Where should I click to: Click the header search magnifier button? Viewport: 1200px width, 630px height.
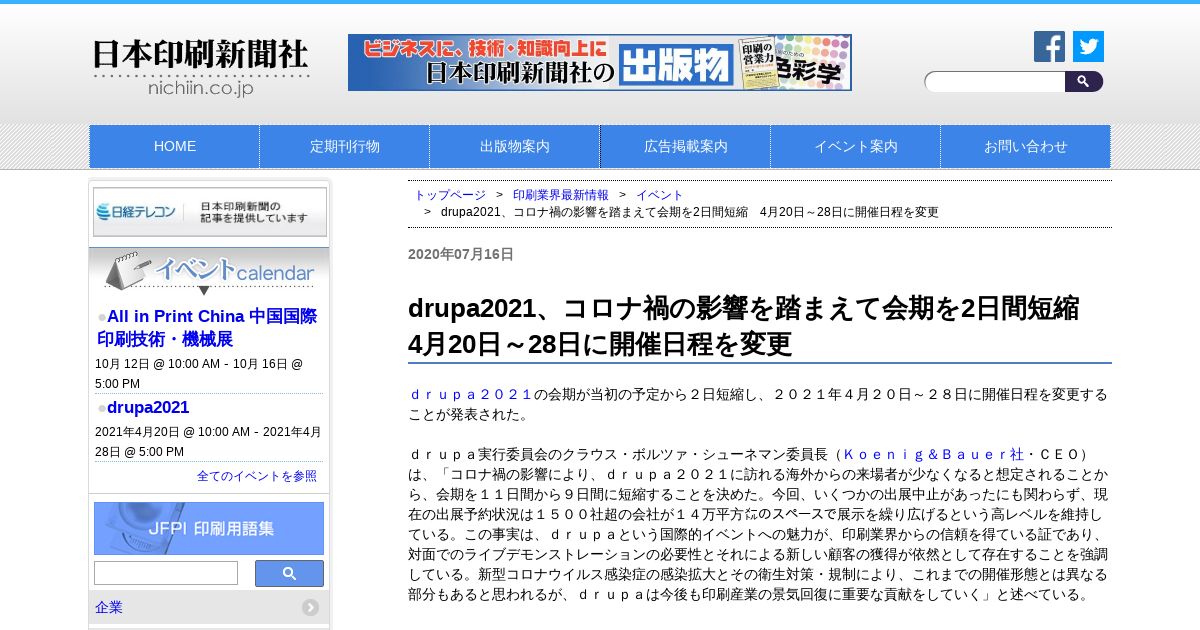pyautogui.click(x=1084, y=82)
